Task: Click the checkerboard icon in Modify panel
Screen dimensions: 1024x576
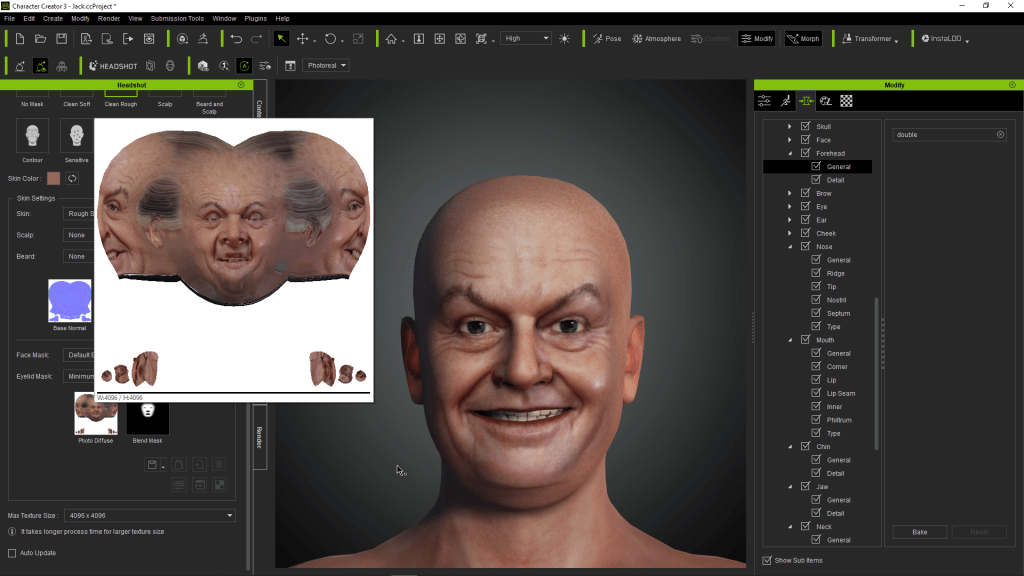Action: [x=846, y=101]
